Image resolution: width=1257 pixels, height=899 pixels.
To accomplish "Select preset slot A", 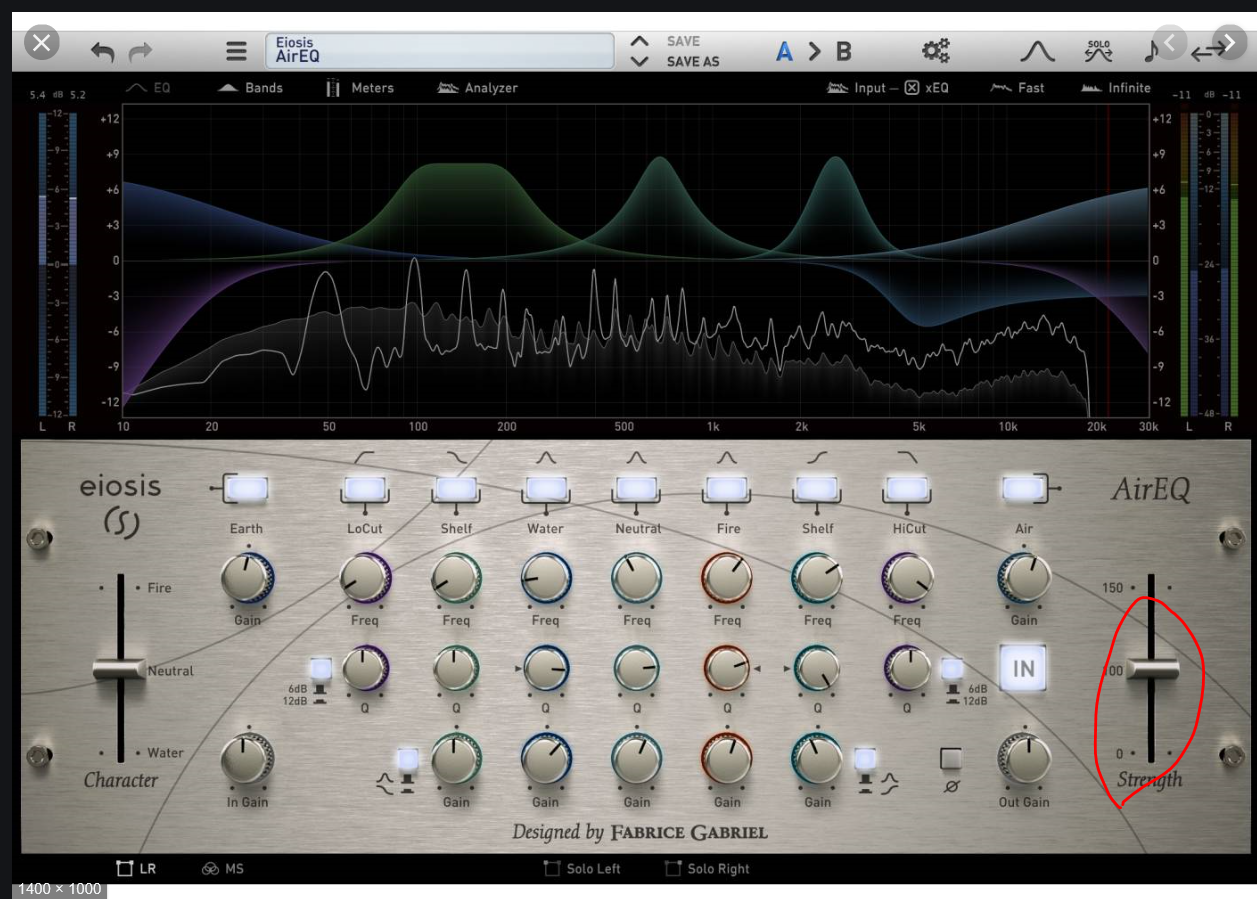I will (784, 51).
